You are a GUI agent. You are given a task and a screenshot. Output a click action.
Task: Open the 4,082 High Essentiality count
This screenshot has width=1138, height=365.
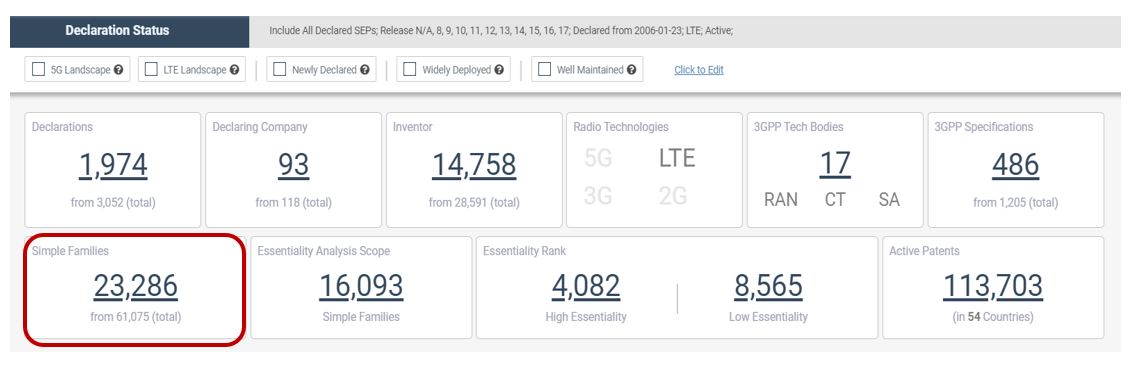(x=586, y=287)
